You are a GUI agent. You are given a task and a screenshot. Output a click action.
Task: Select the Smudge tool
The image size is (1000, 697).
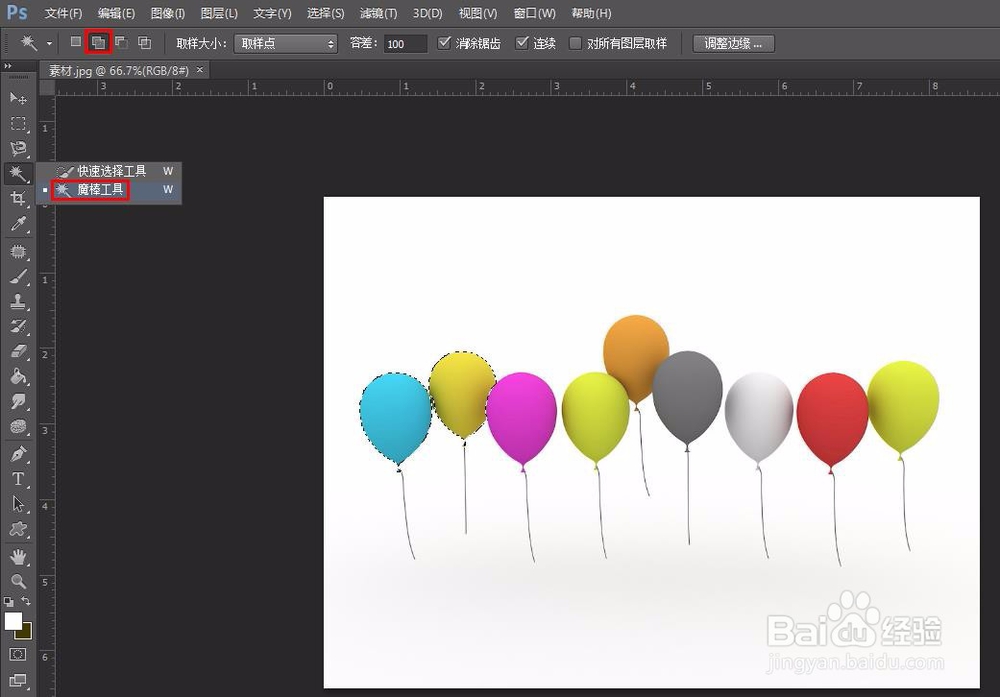coord(18,401)
